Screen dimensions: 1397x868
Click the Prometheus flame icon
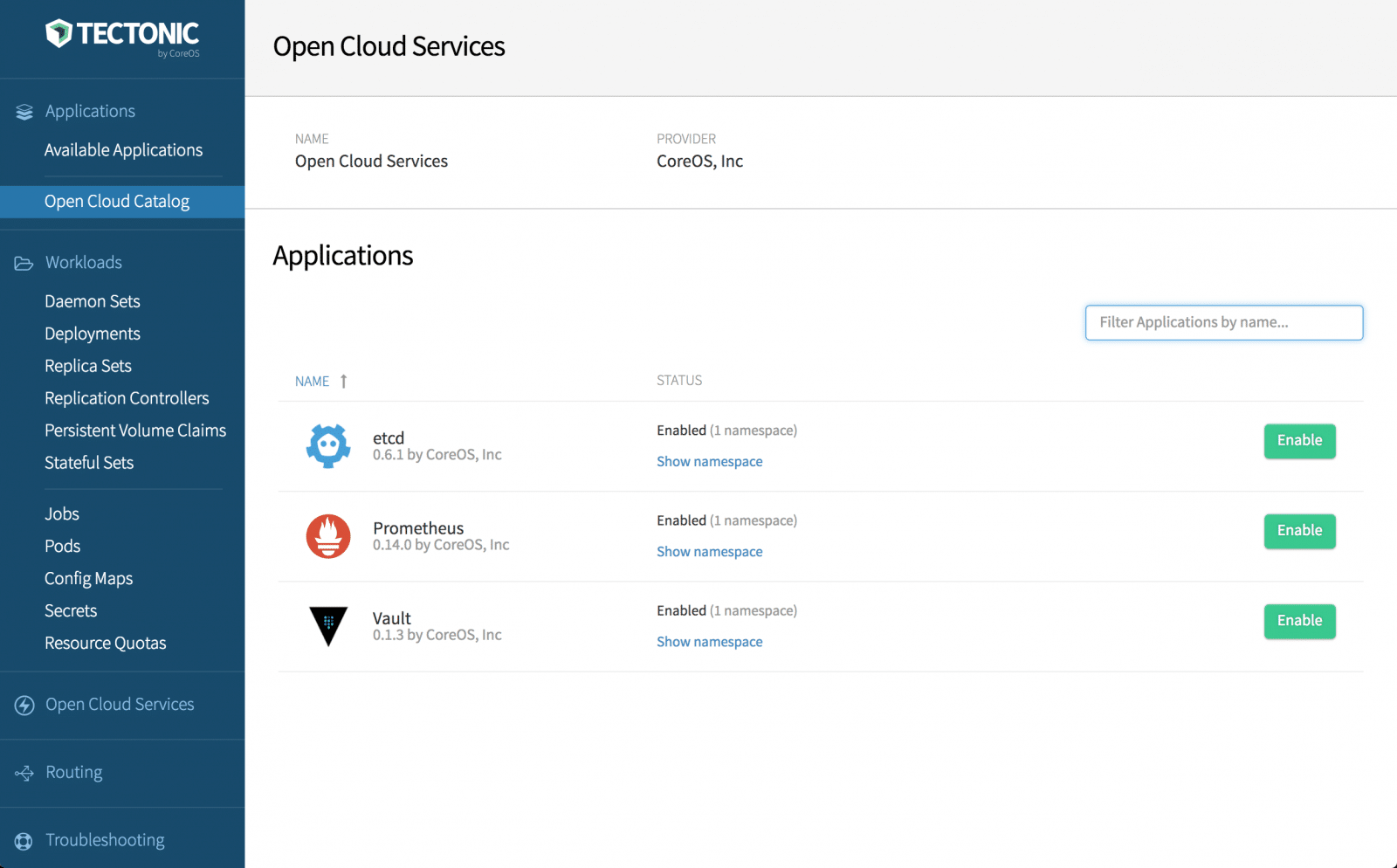(328, 536)
